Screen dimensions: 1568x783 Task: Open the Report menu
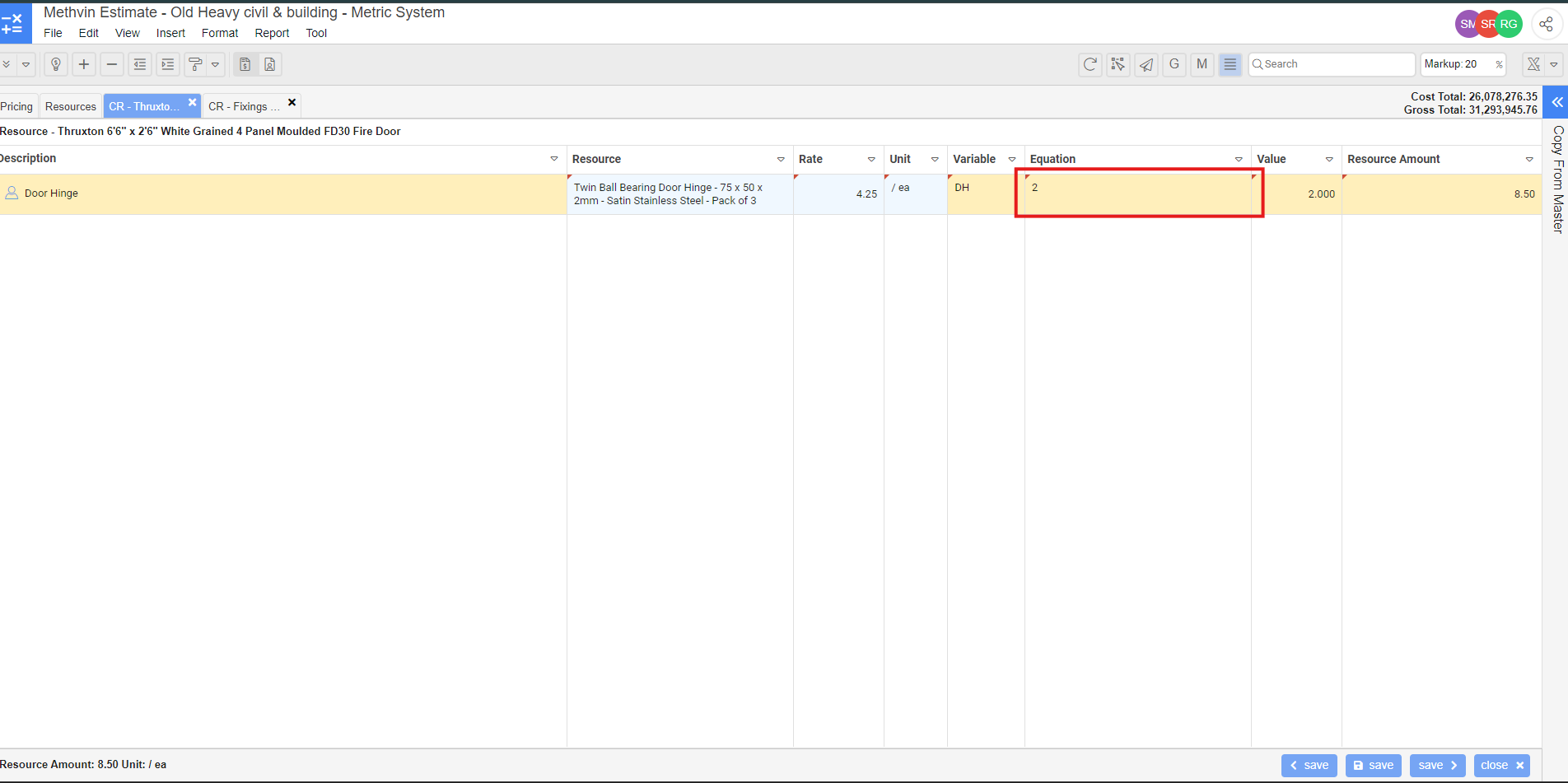pyautogui.click(x=272, y=33)
